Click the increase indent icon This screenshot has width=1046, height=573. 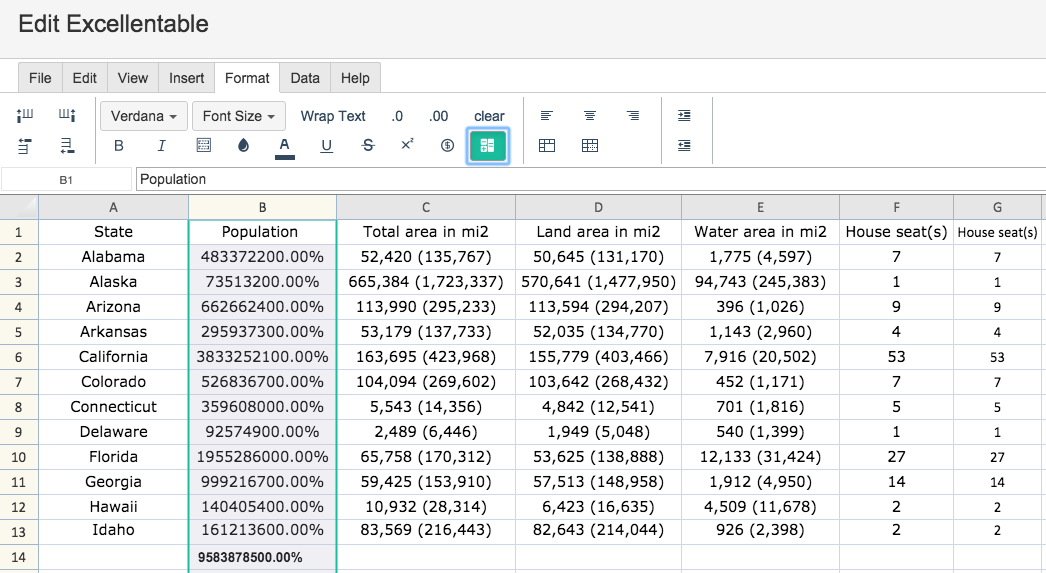[684, 115]
